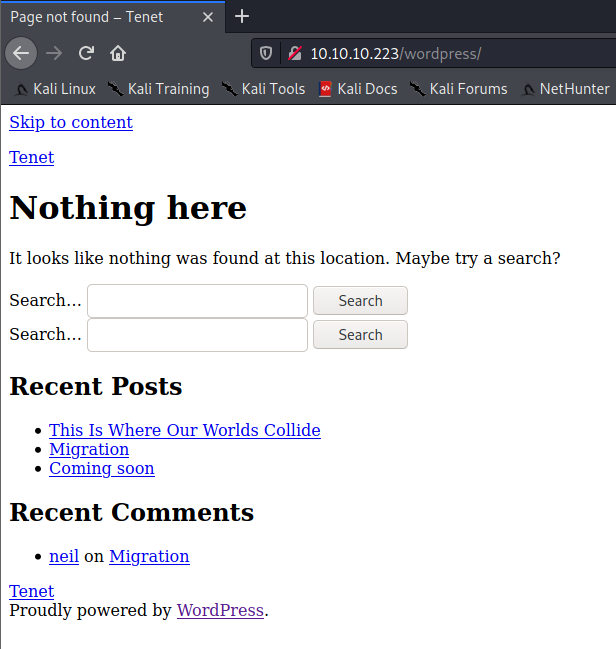Follow the 'Skip to content' link

click(x=71, y=123)
